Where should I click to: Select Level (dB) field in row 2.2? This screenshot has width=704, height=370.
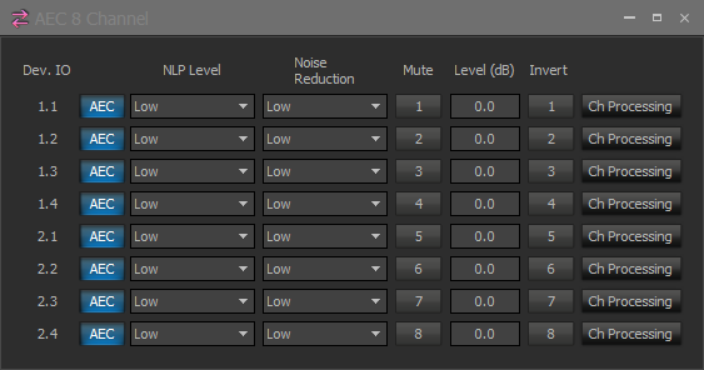(485, 269)
